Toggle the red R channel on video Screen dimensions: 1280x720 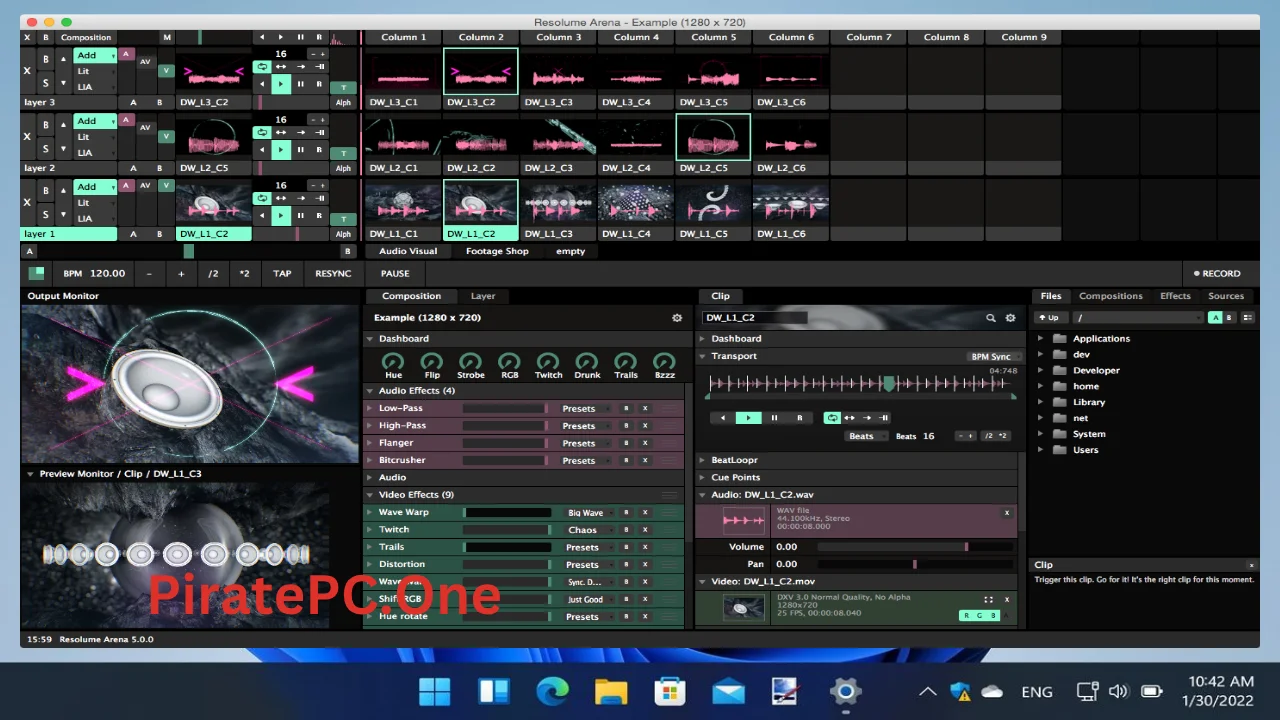966,616
